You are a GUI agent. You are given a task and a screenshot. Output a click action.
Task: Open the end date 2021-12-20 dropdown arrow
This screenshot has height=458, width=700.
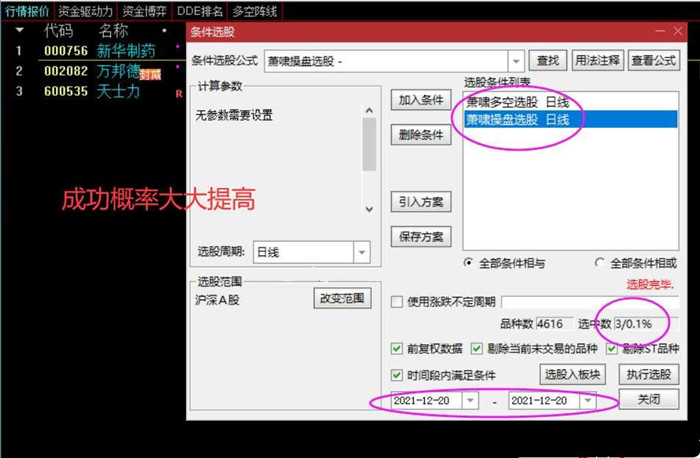click(588, 400)
